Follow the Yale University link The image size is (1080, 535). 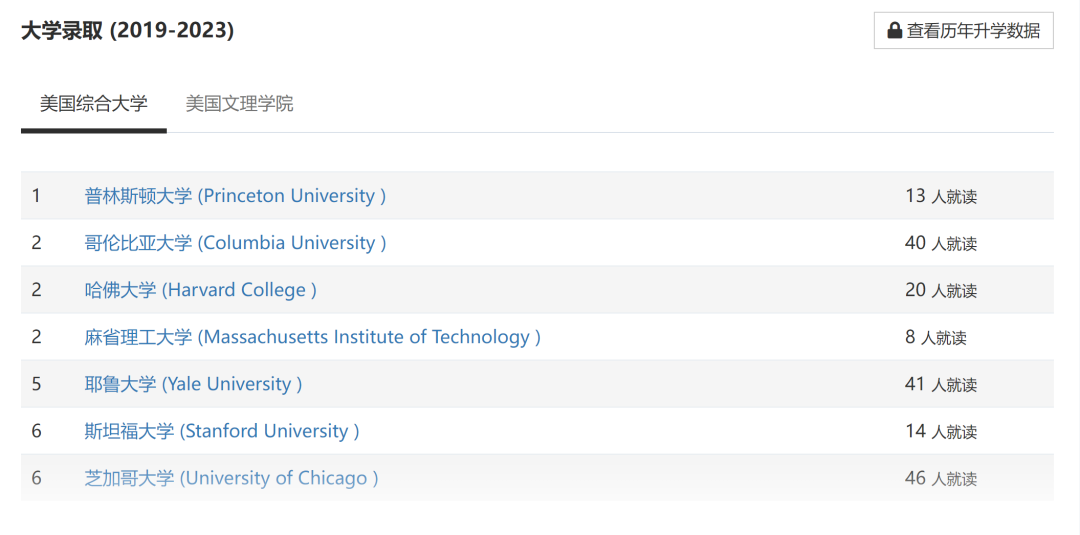point(193,384)
